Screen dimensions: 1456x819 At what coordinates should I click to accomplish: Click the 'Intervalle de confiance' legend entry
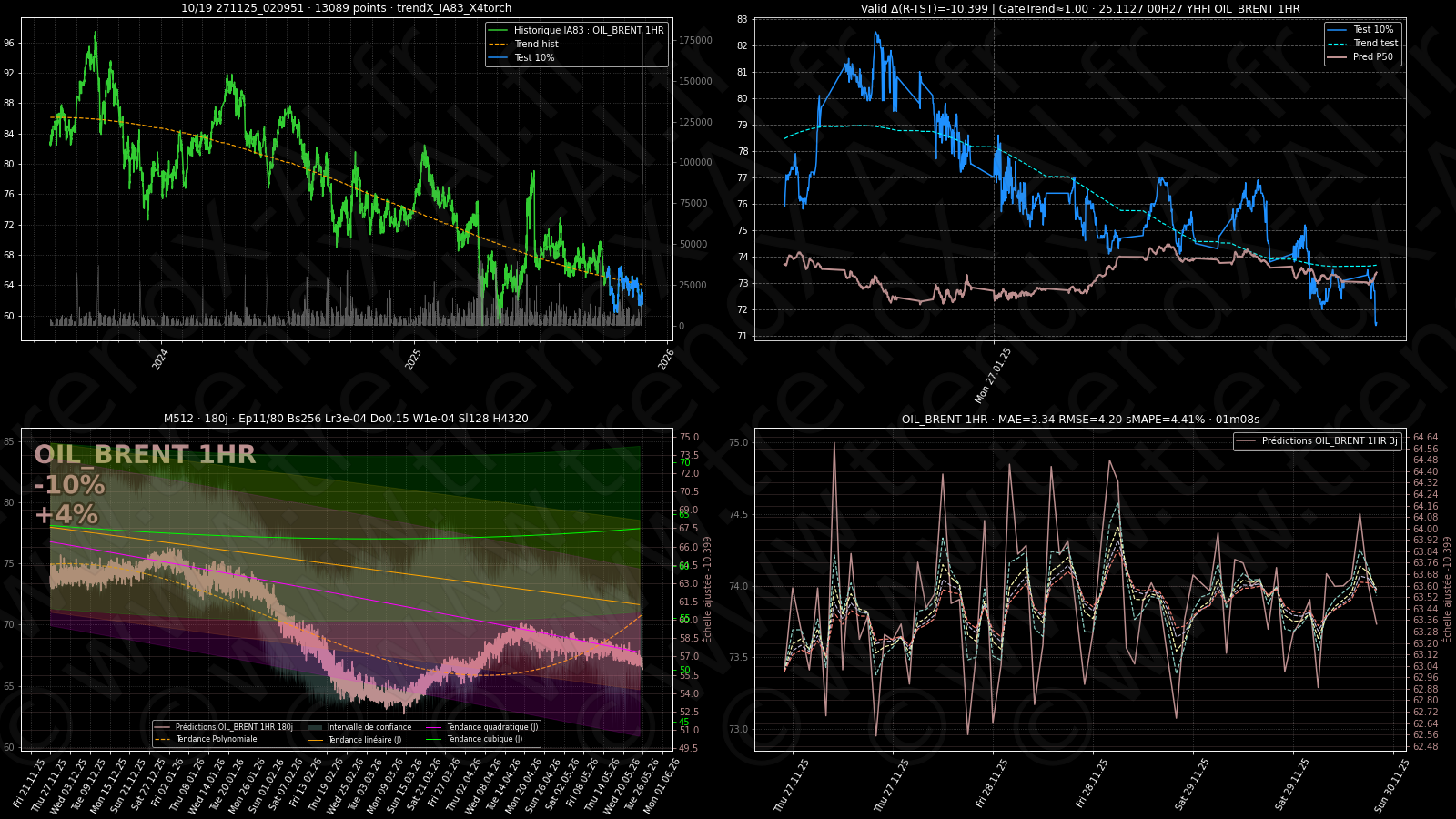[369, 727]
